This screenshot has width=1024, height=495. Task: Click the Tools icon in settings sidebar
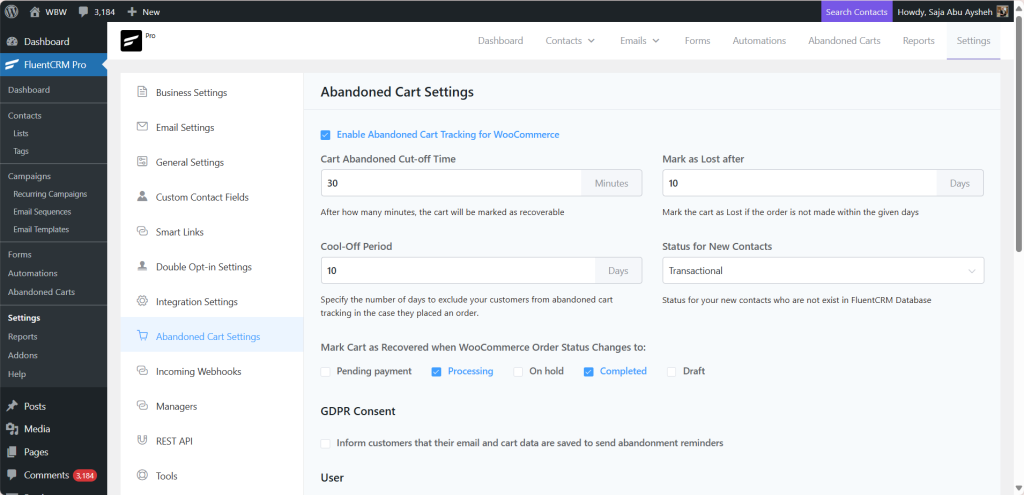coord(142,475)
